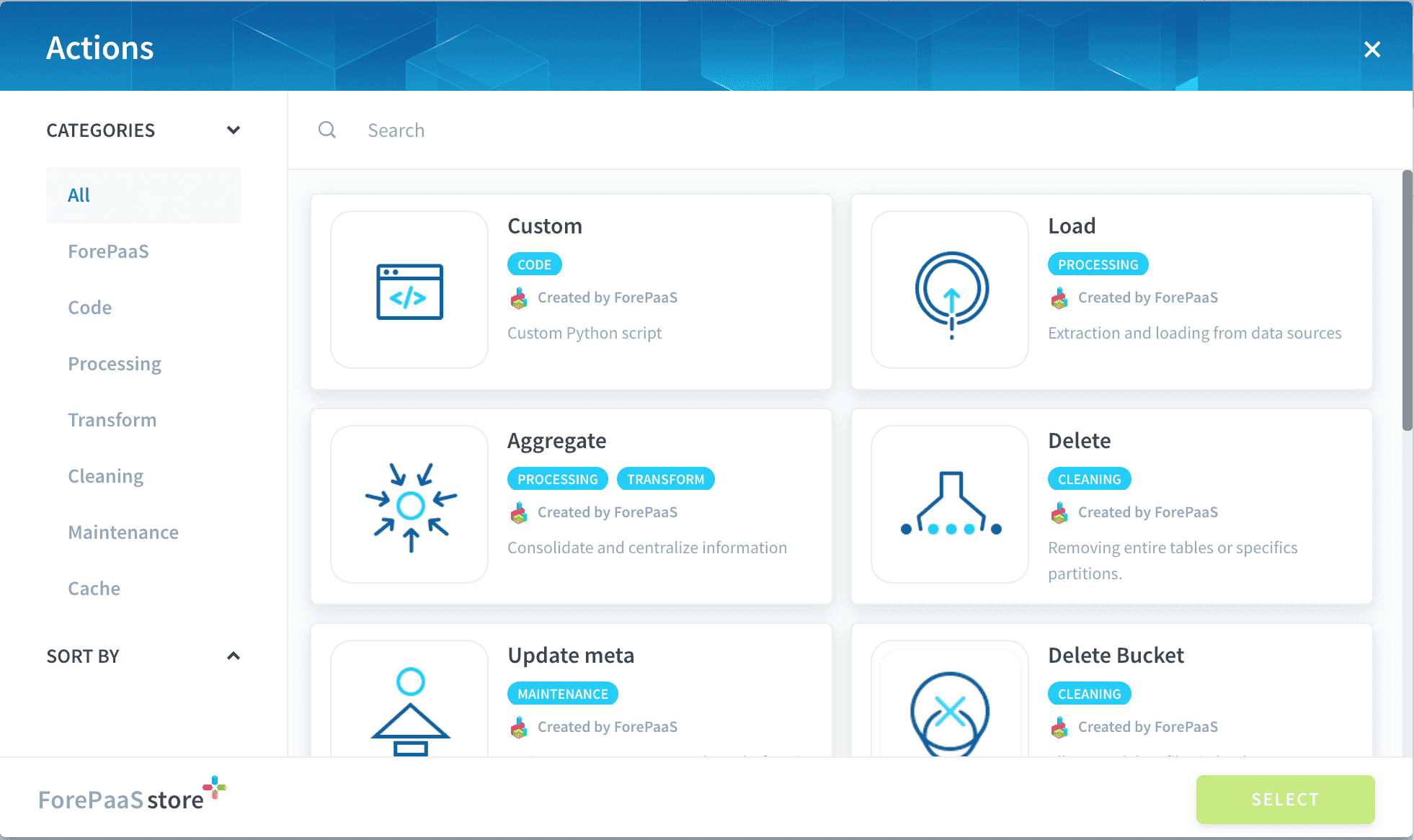Click the Update meta action icon
The height and width of the screenshot is (840, 1414).
[410, 711]
